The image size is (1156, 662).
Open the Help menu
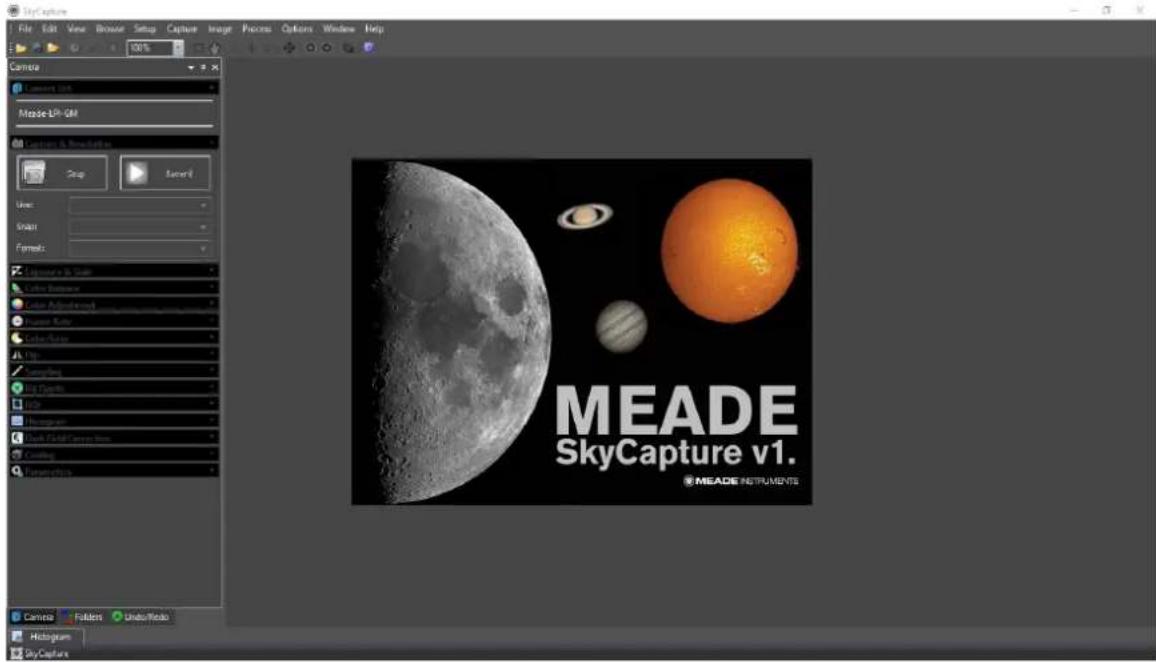coord(375,29)
